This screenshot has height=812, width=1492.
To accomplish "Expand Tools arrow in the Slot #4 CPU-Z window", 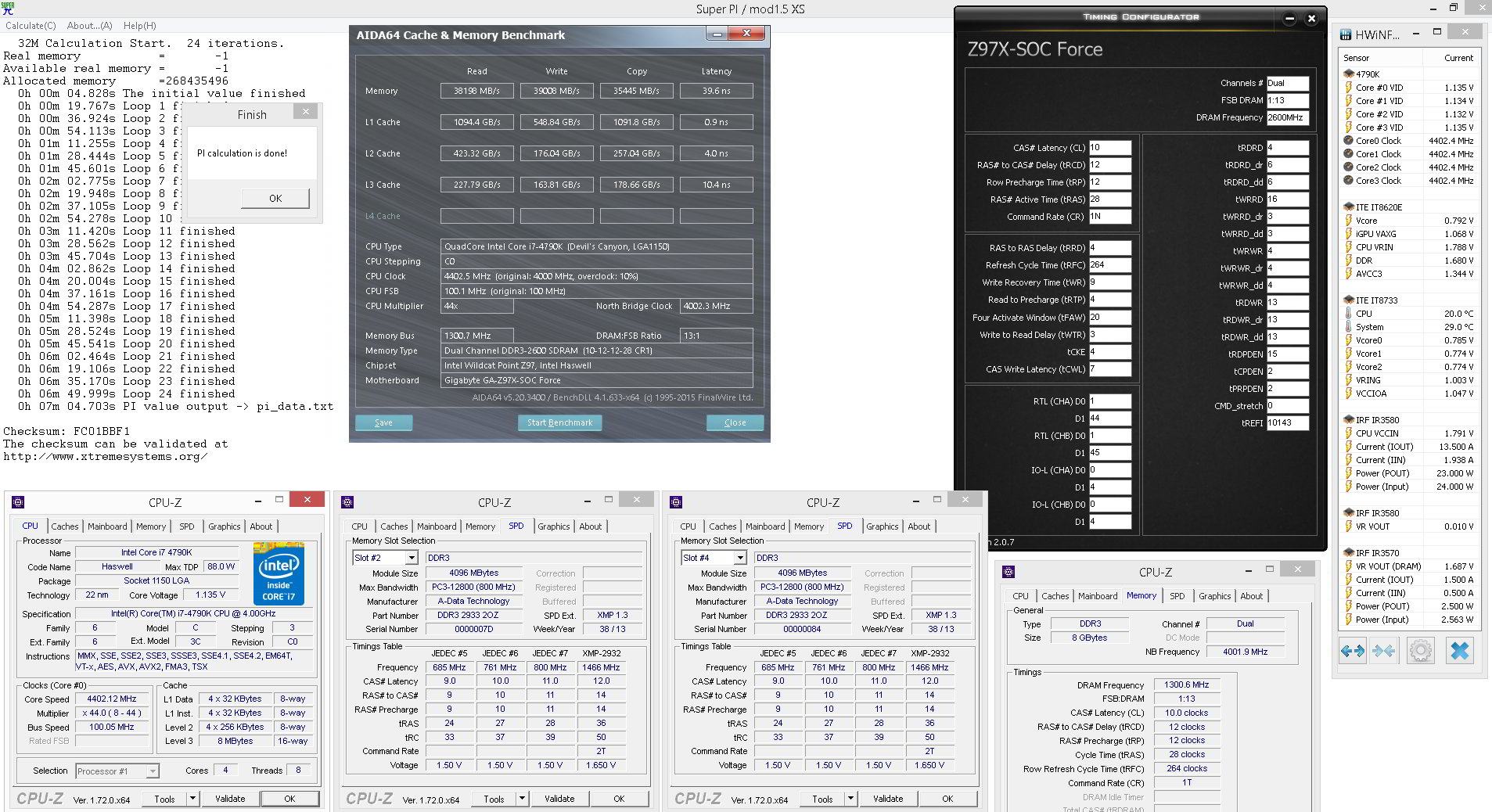I will (850, 799).
